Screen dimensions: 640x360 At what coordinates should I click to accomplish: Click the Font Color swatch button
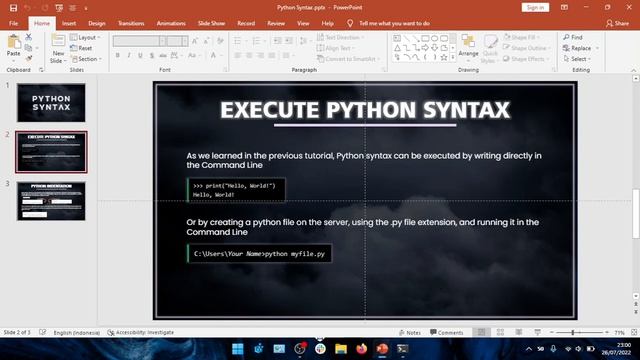coord(213,55)
